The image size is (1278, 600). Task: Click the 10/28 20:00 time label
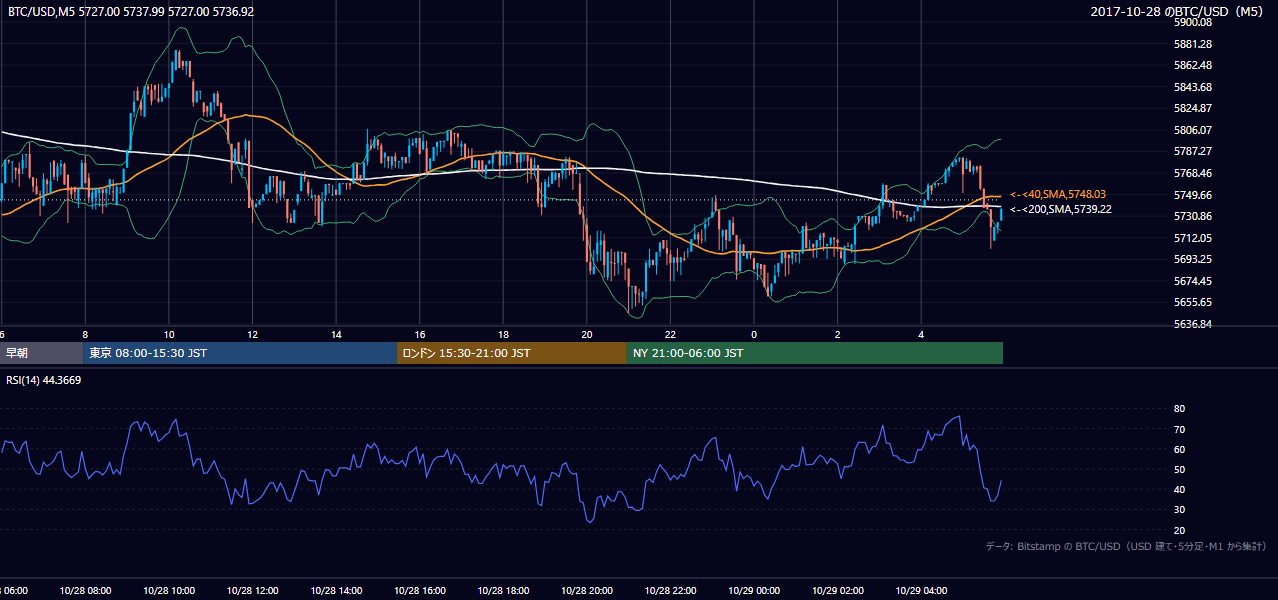click(x=585, y=590)
